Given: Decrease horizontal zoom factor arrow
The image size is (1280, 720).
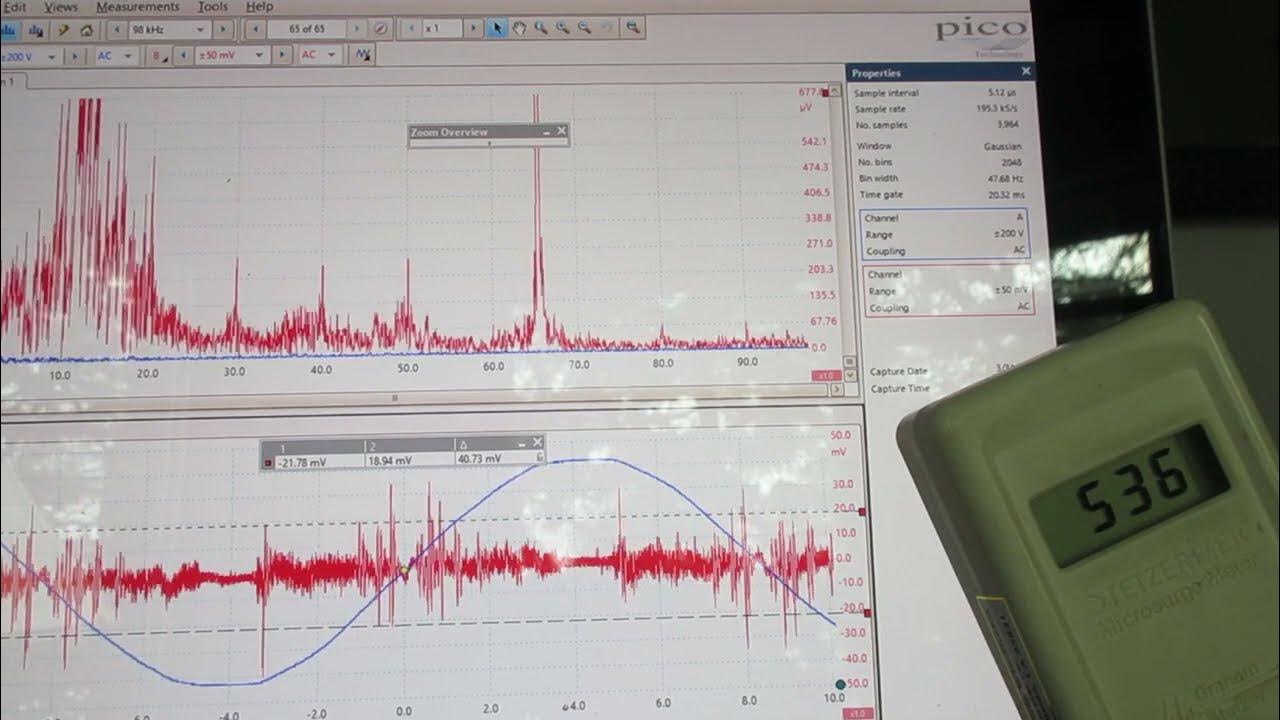Looking at the screenshot, I should [x=412, y=30].
